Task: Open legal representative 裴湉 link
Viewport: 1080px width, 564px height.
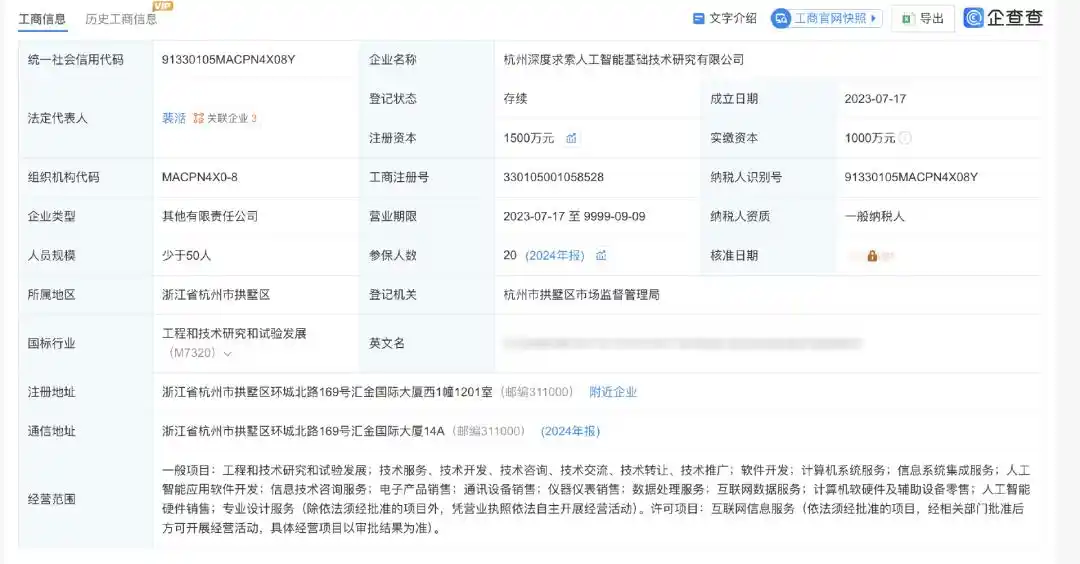Action: (174, 118)
